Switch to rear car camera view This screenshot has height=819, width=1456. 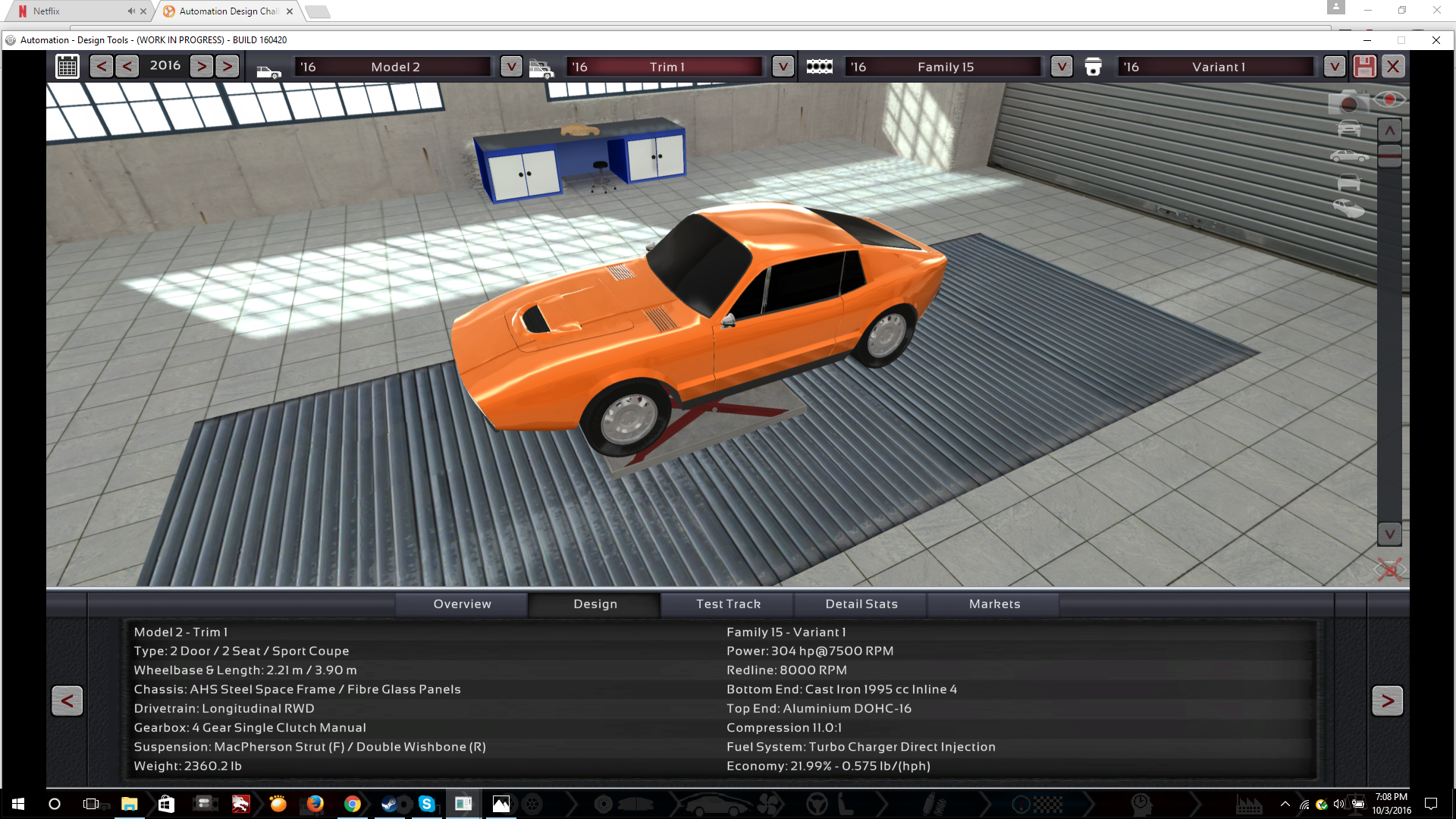pyautogui.click(x=1349, y=183)
